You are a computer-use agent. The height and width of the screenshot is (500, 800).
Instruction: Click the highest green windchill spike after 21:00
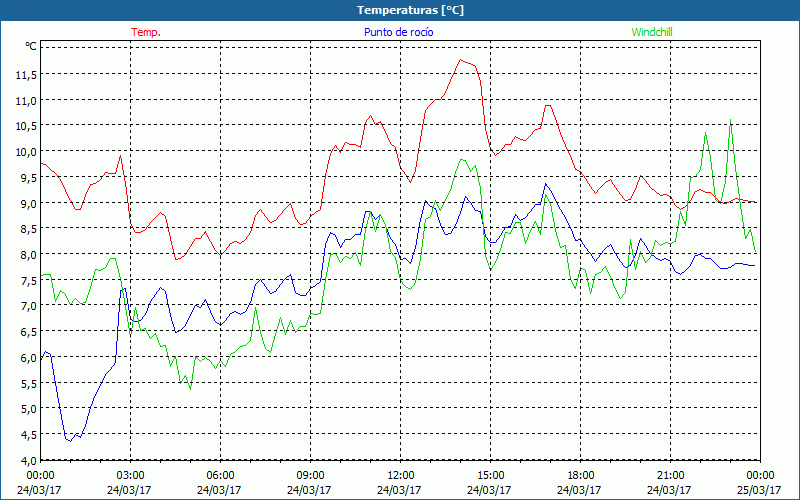click(731, 120)
